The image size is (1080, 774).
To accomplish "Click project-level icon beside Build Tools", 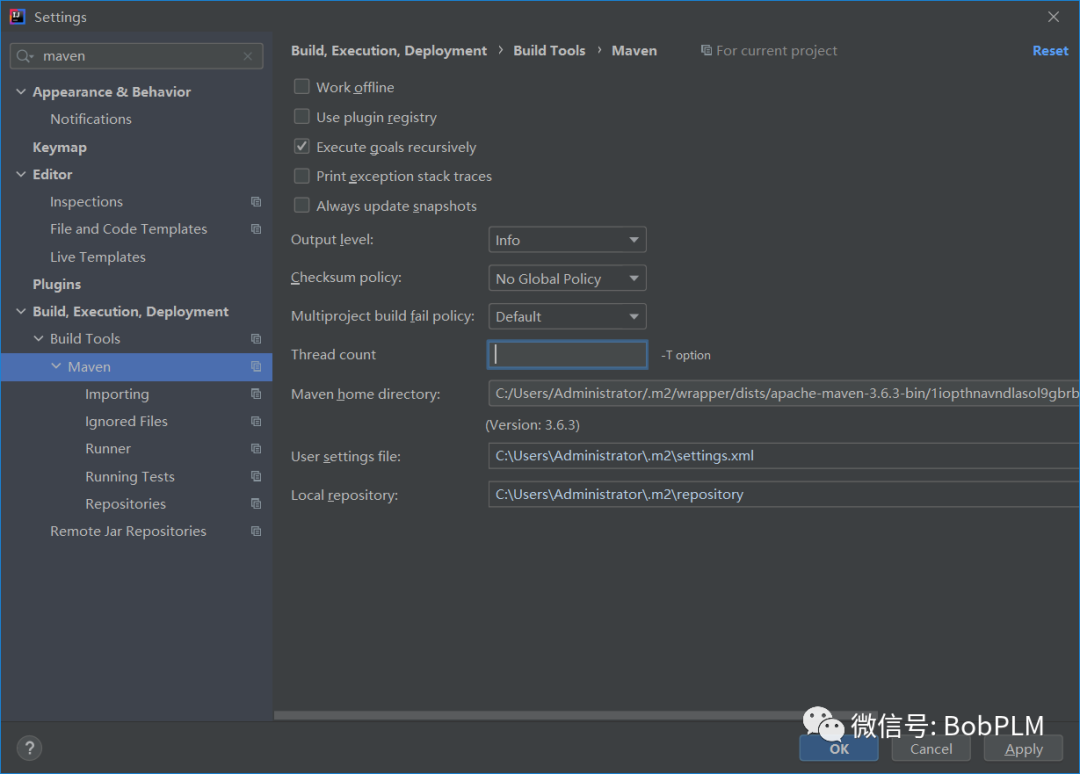I will [256, 339].
